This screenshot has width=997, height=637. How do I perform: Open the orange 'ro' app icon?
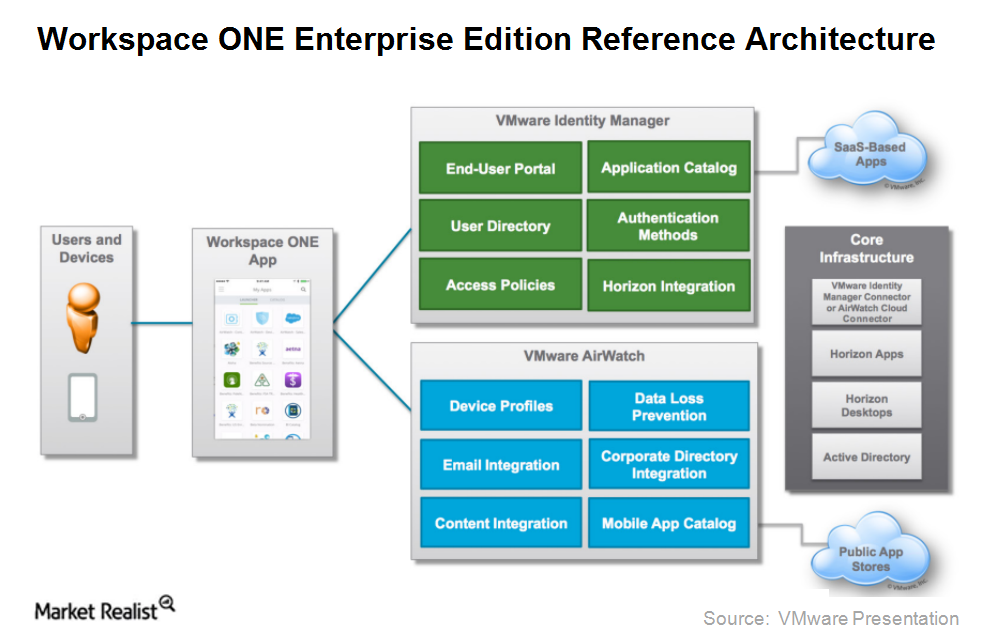[262, 411]
